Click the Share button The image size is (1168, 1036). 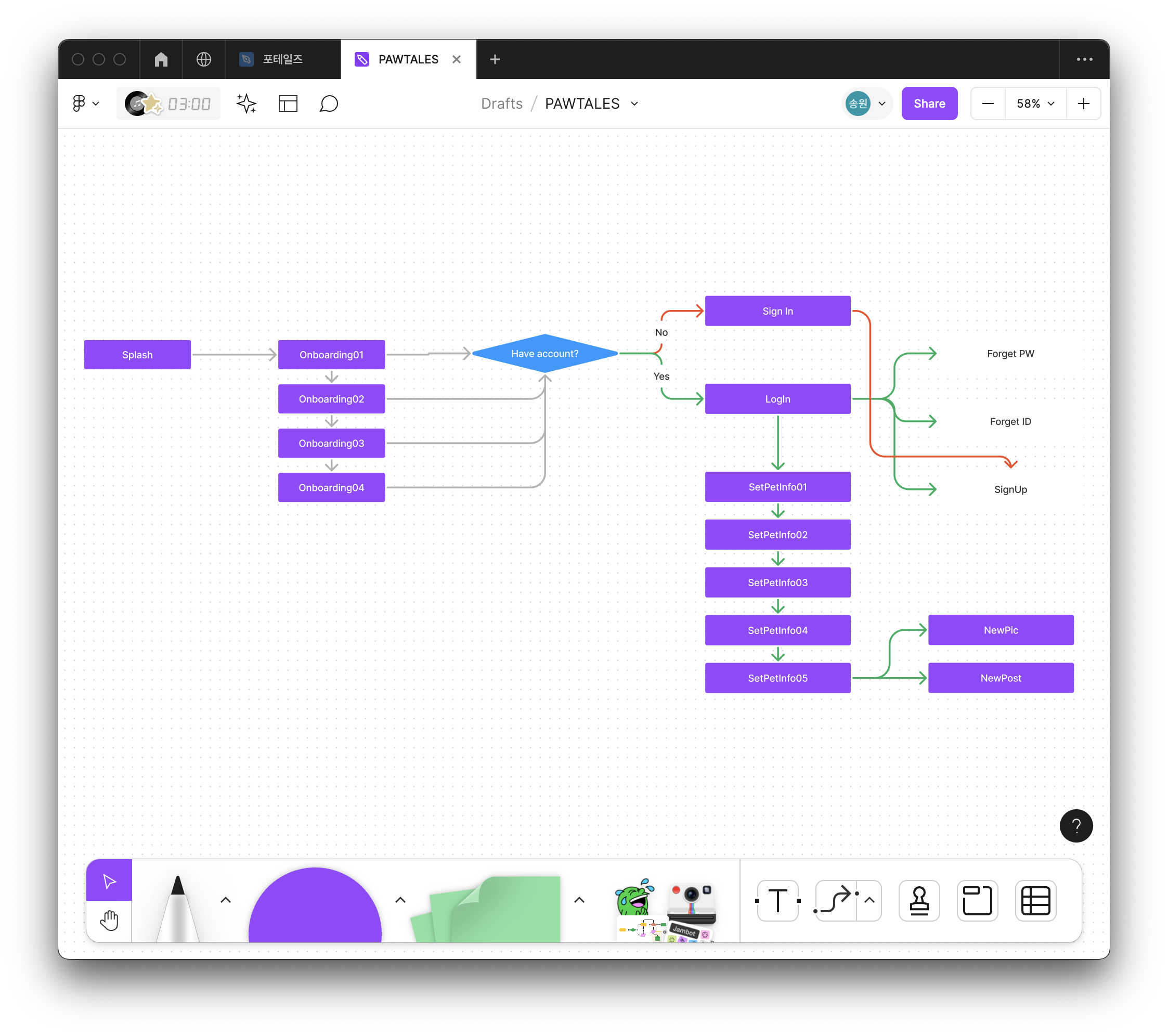(x=929, y=103)
